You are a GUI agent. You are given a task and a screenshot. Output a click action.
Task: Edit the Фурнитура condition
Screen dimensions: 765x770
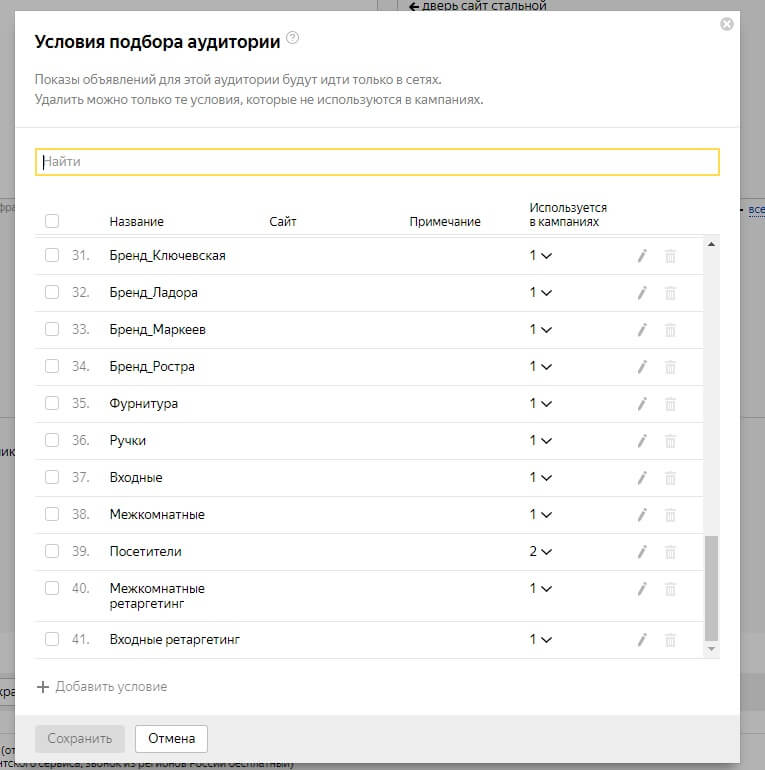tap(642, 404)
